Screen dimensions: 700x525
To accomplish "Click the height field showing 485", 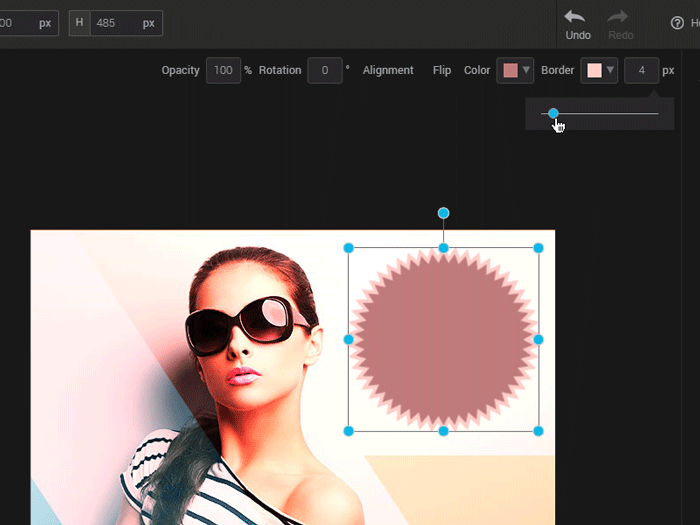I will tap(115, 23).
